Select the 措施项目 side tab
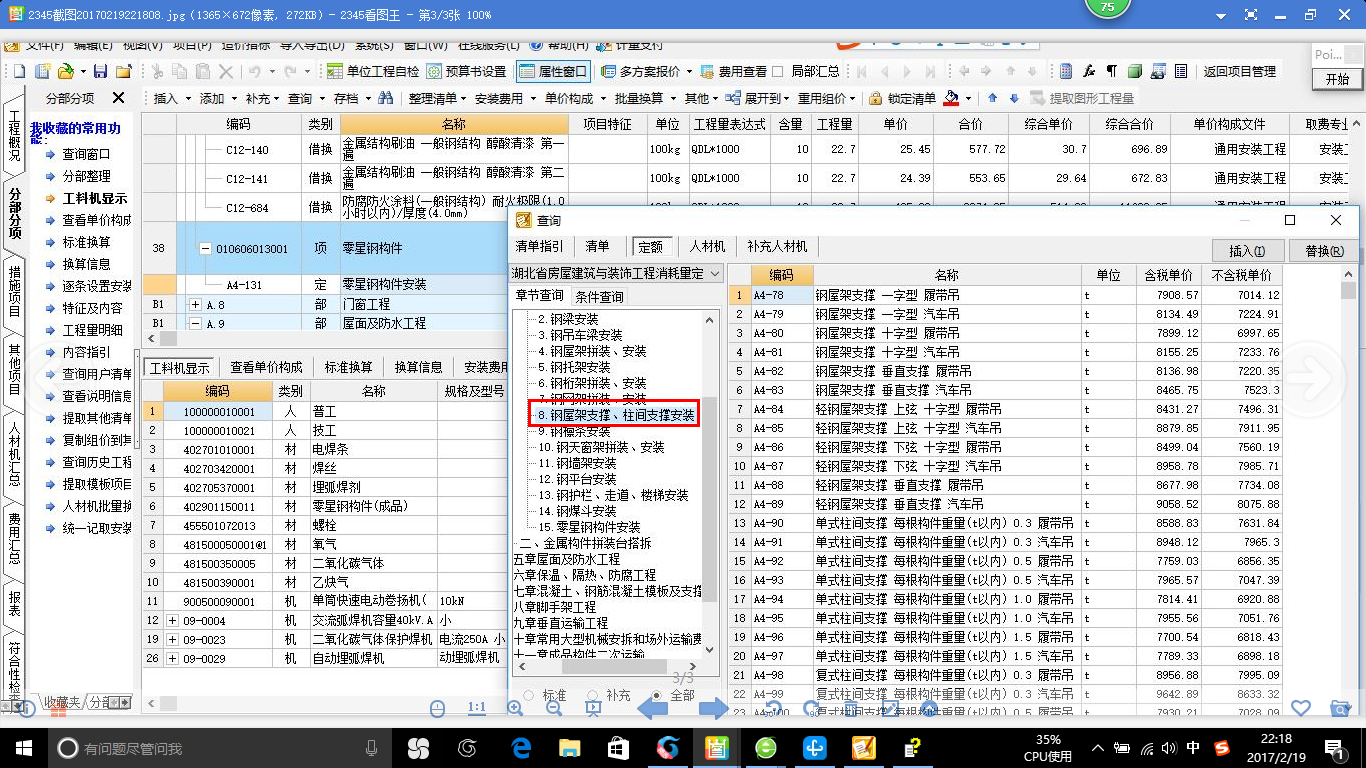 pyautogui.click(x=14, y=292)
